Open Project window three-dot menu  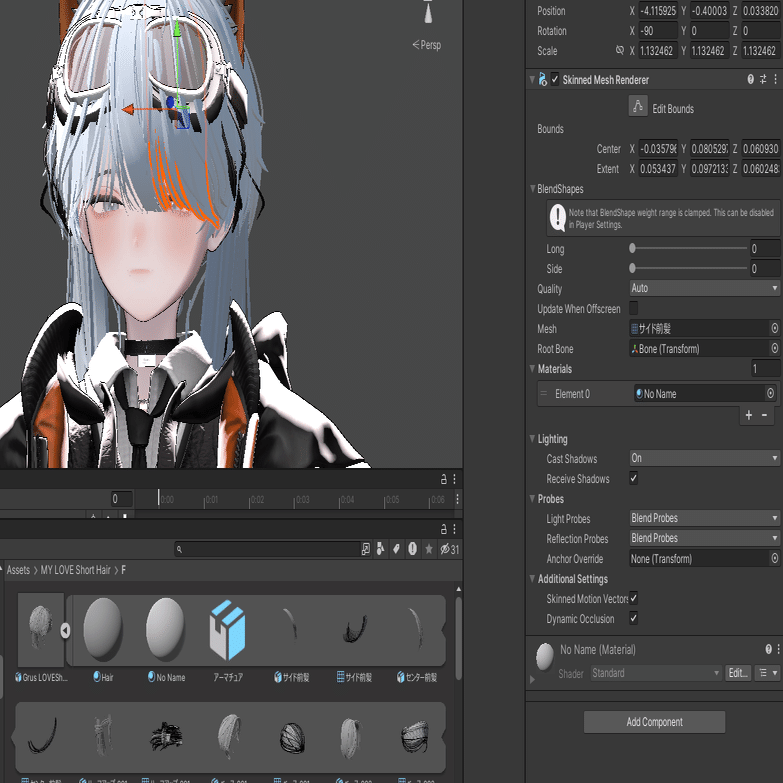(x=454, y=529)
